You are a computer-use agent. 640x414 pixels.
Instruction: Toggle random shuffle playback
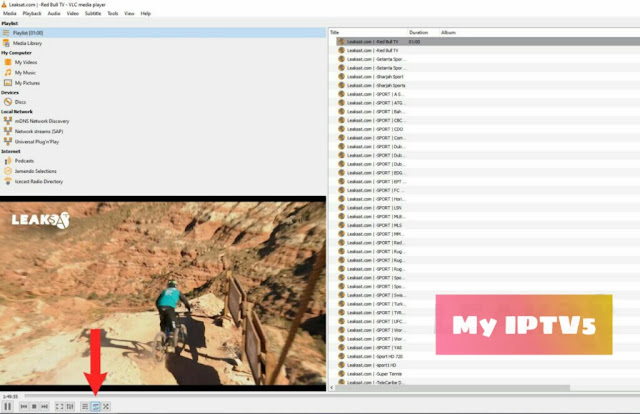pos(106,407)
